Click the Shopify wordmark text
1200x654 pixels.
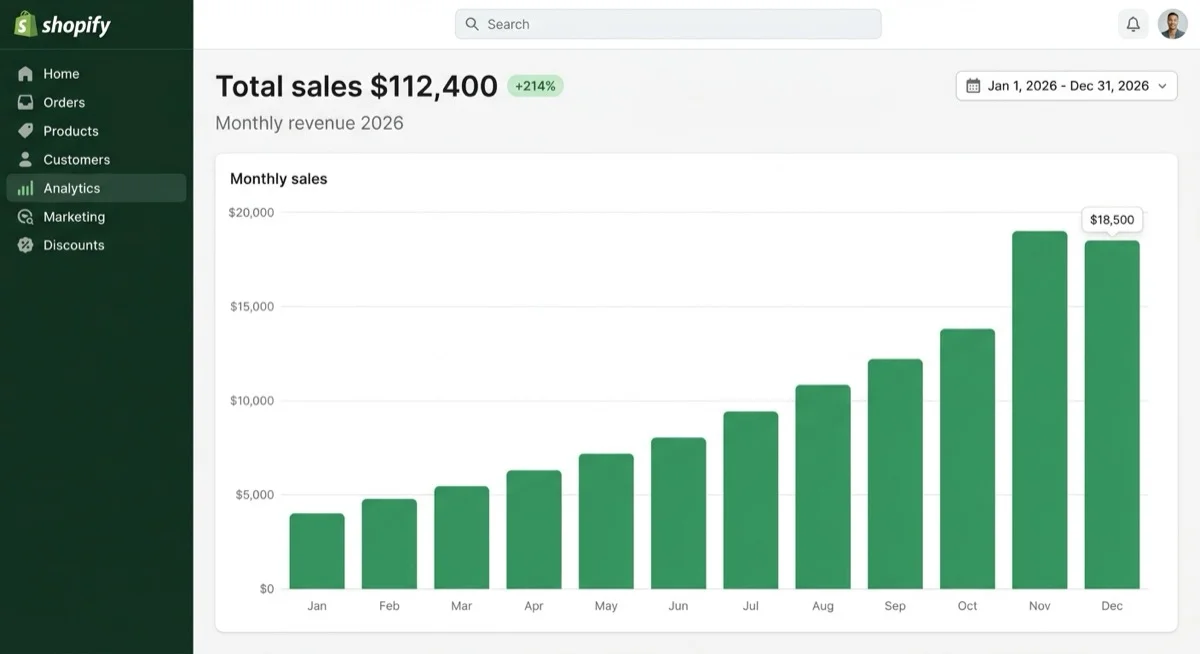[x=77, y=26]
